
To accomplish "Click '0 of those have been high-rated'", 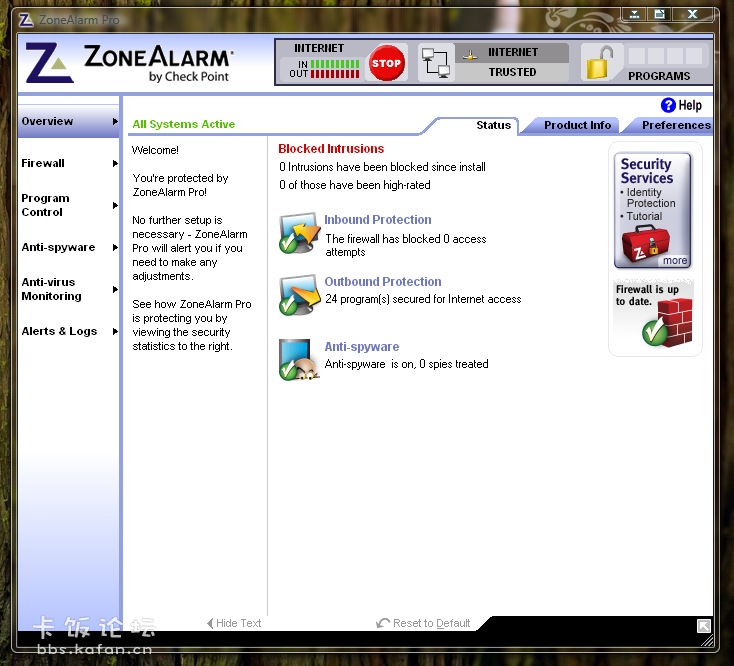I will tap(354, 185).
